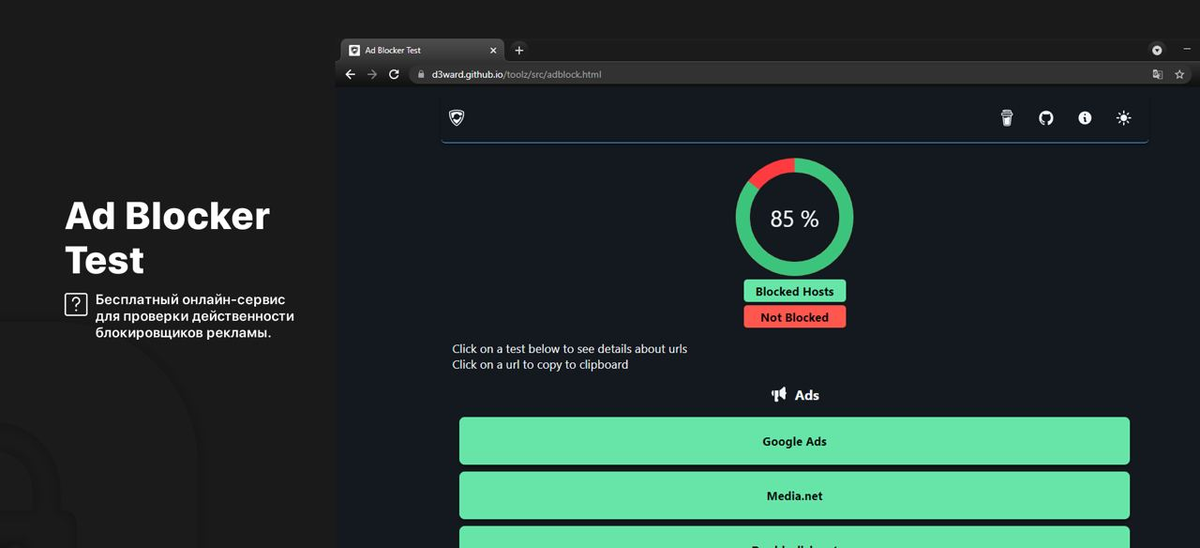Click the 85 % donut chart
The image size is (1200, 548).
[x=795, y=217]
